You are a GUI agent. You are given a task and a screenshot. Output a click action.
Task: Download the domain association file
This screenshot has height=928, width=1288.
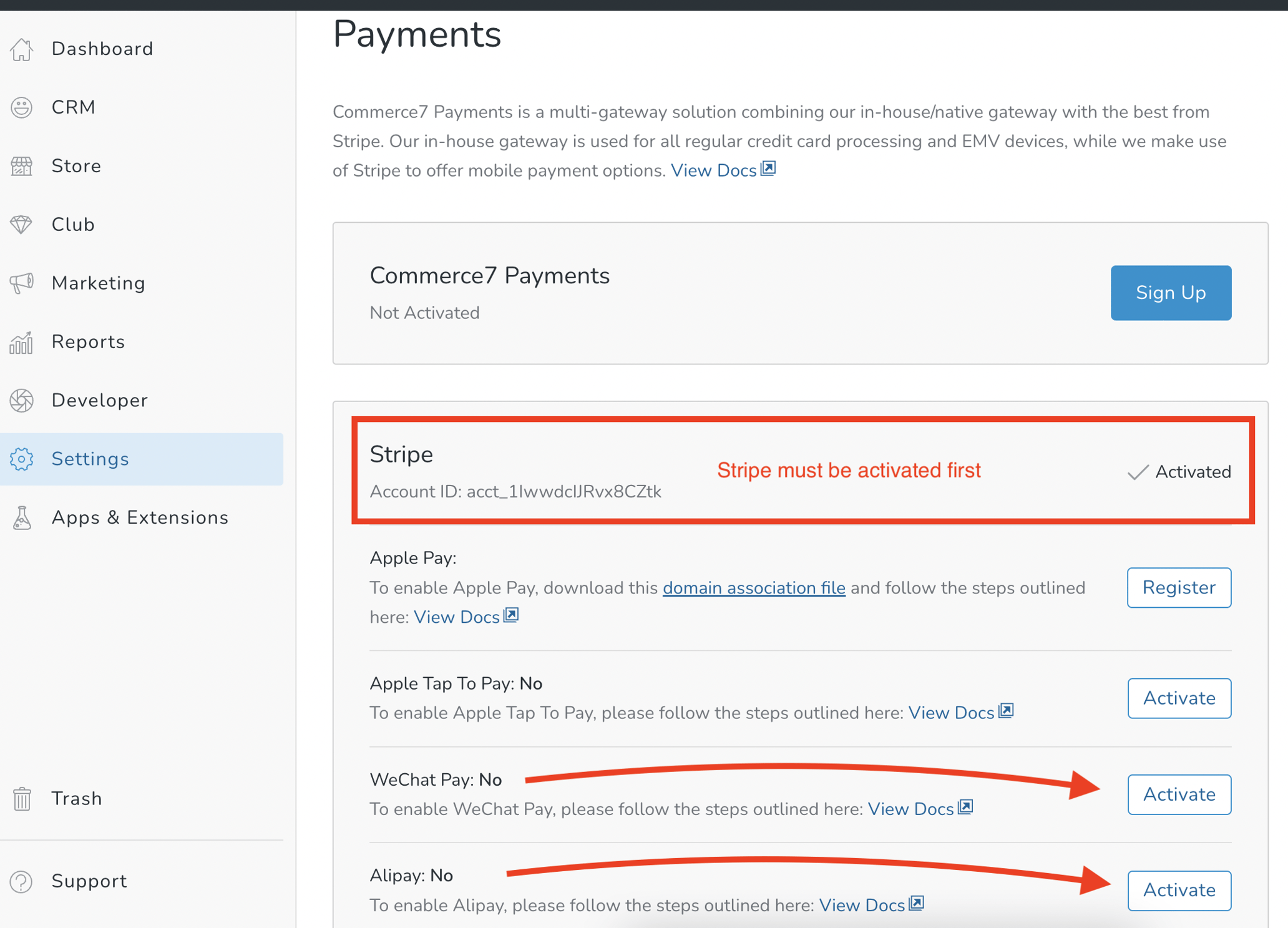click(753, 587)
